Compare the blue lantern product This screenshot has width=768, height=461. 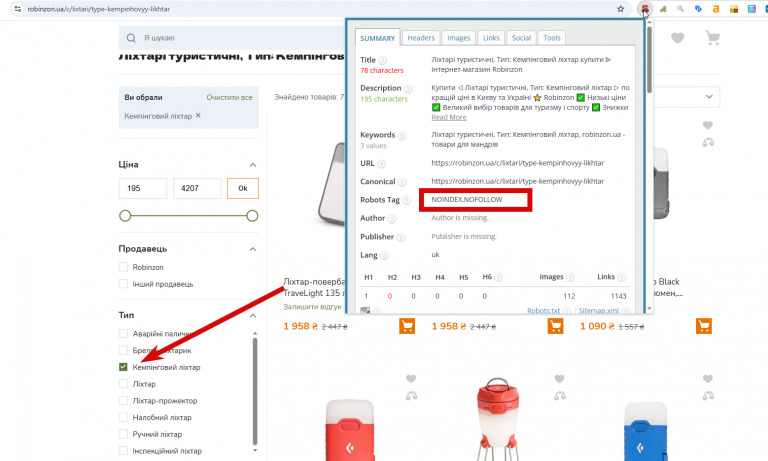708,396
